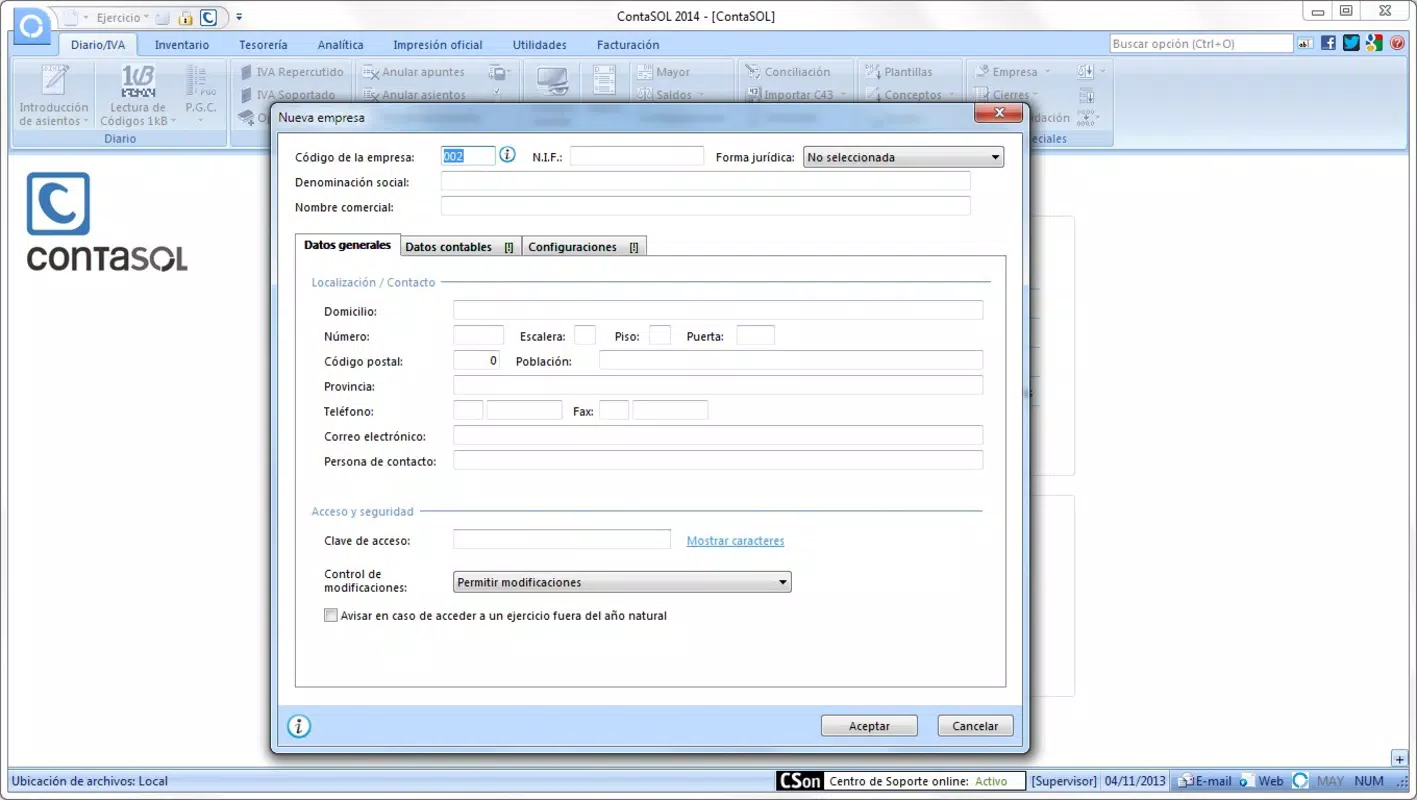Click the IVA Soportado ribbon item

click(x=288, y=95)
